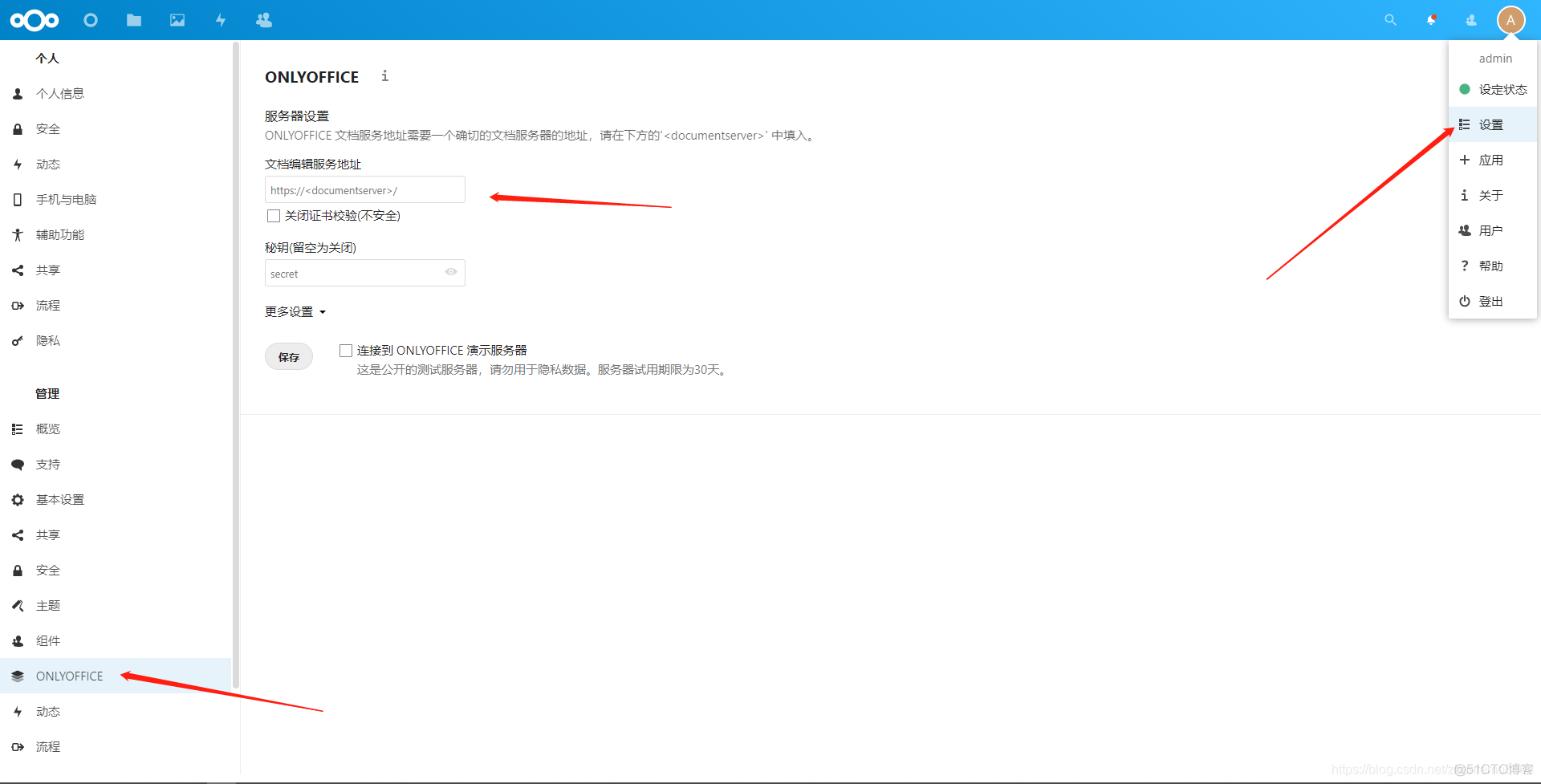Click the search magnifier icon
Image resolution: width=1541 pixels, height=784 pixels.
coord(1391,20)
